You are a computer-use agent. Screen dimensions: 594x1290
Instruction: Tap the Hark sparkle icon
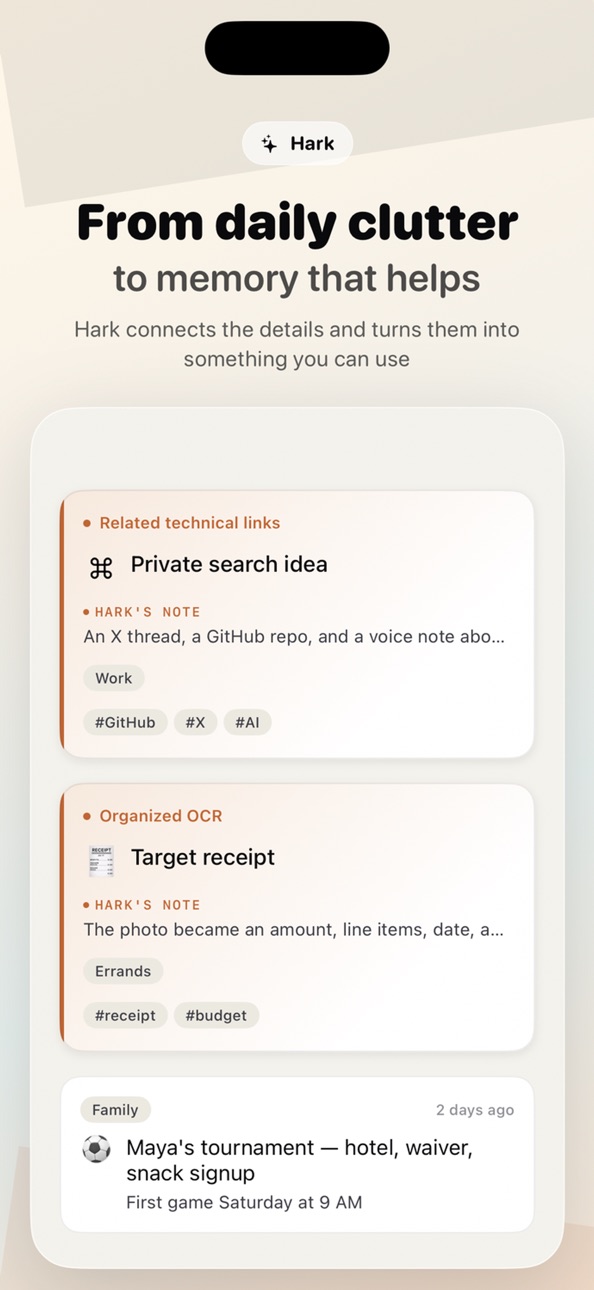269,144
